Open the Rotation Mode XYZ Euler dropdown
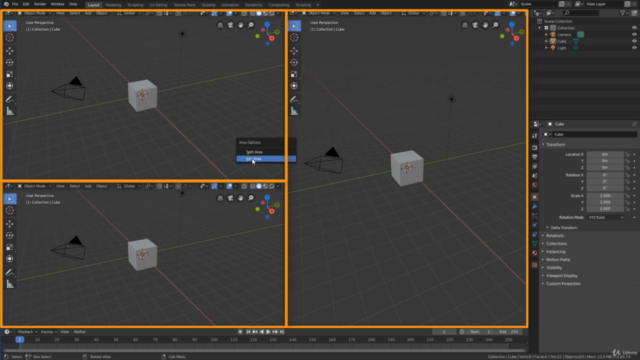This screenshot has width=640, height=360. pos(606,218)
